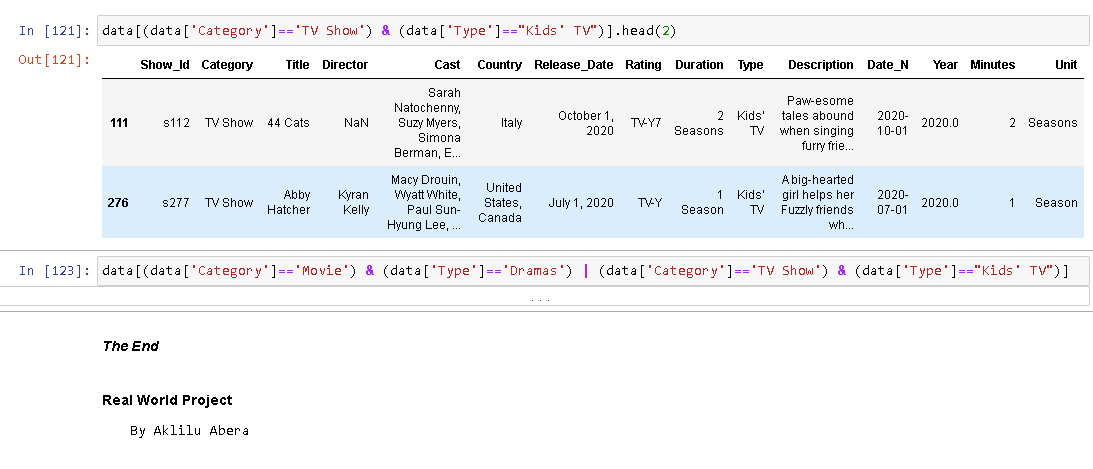
Task: Click the In [123] filter code cell
Action: 590,271
